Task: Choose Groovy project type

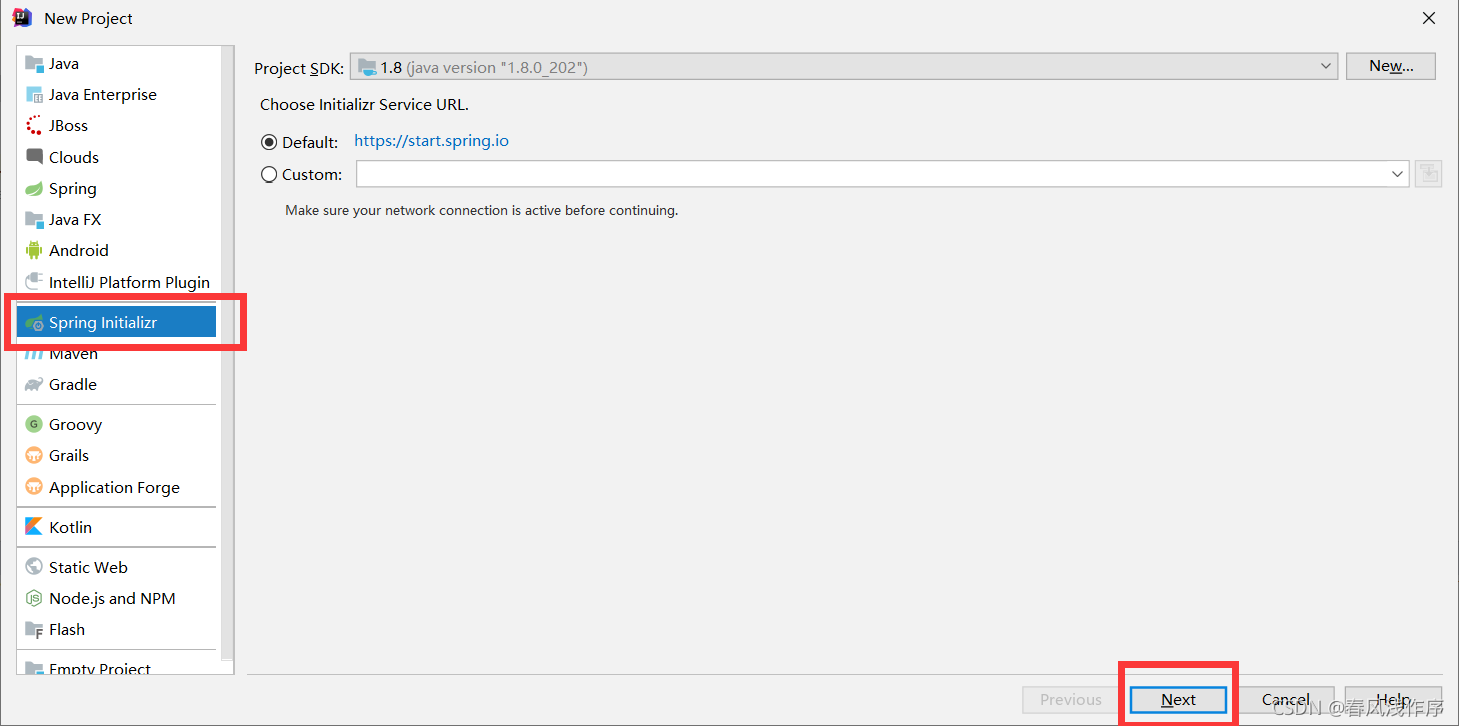Action: (116, 424)
